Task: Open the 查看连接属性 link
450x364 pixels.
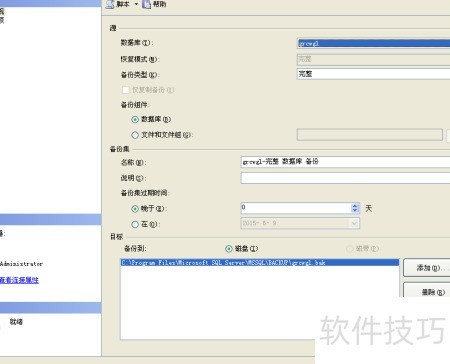Action: point(19,280)
